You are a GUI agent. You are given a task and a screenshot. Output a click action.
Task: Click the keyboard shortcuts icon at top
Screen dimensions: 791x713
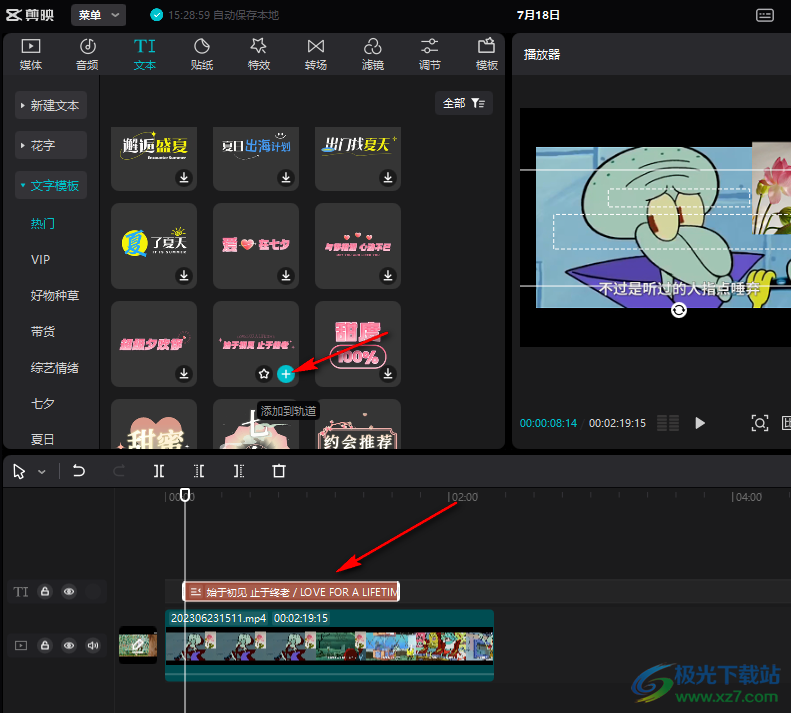[x=765, y=15]
